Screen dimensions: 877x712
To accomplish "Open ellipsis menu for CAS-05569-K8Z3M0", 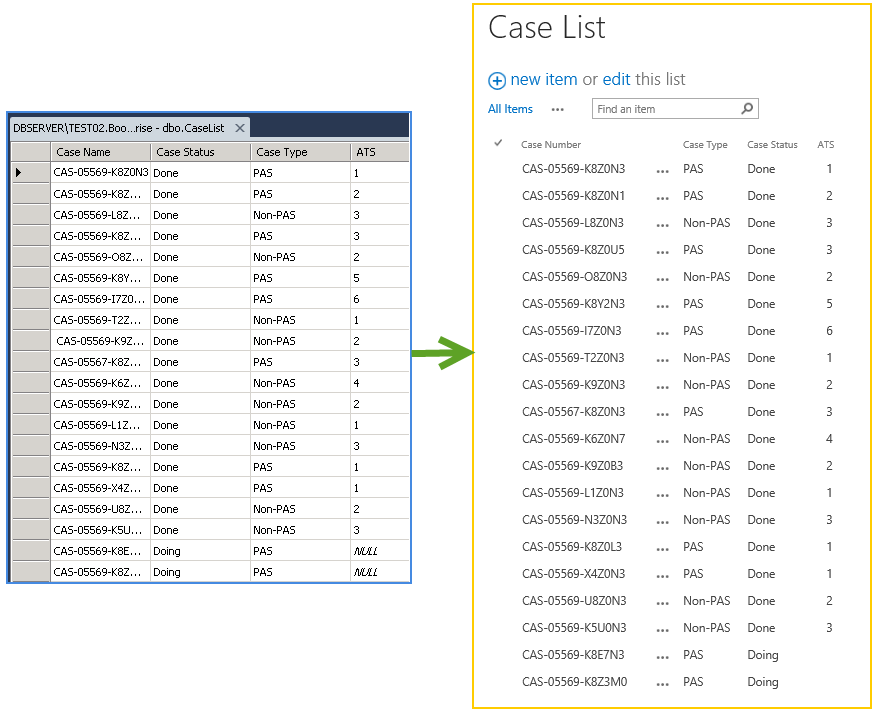I will click(662, 684).
